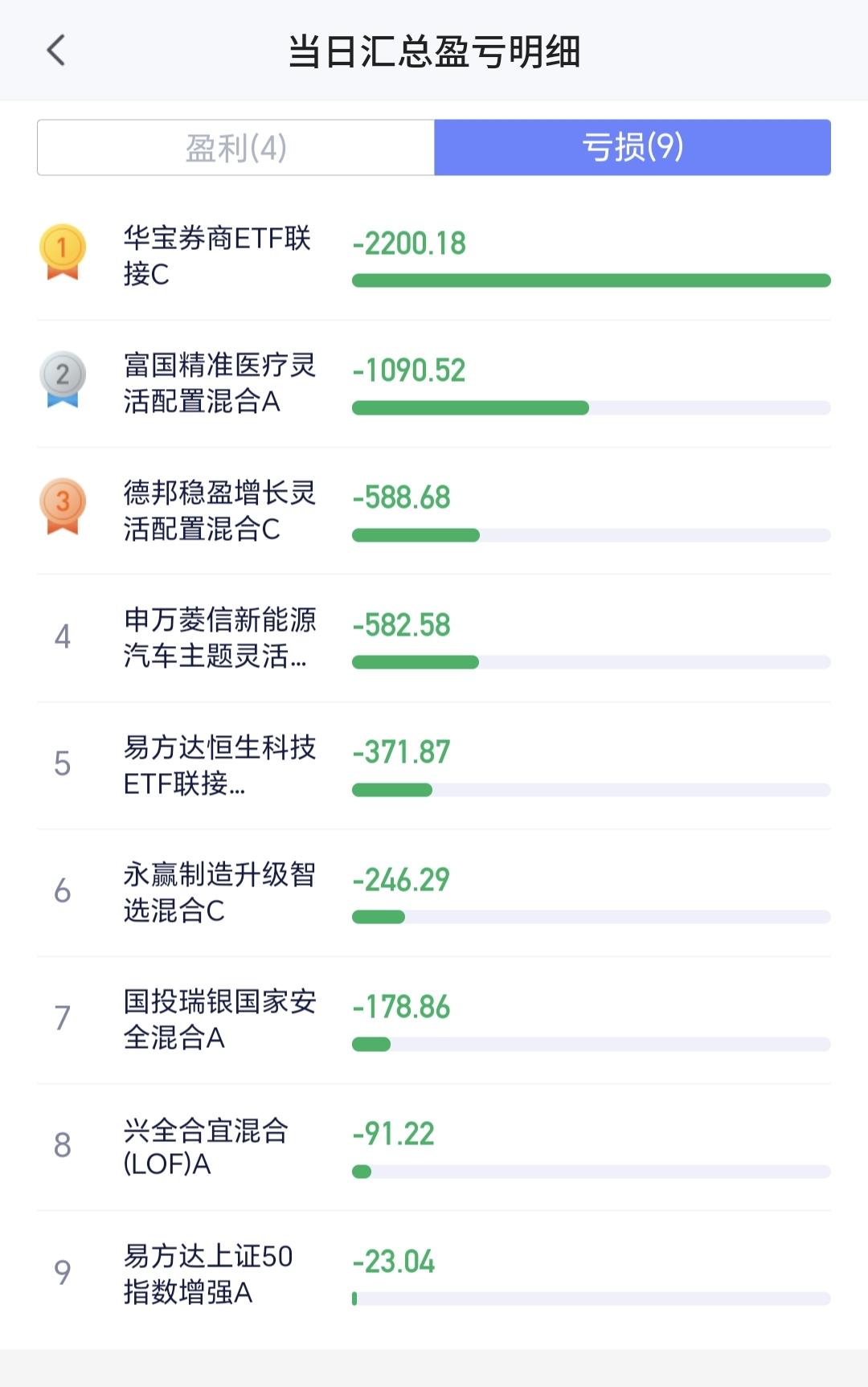Viewport: 868px width, 1387px height.
Task: Click the gold rank 1 medal
Action: [x=63, y=252]
